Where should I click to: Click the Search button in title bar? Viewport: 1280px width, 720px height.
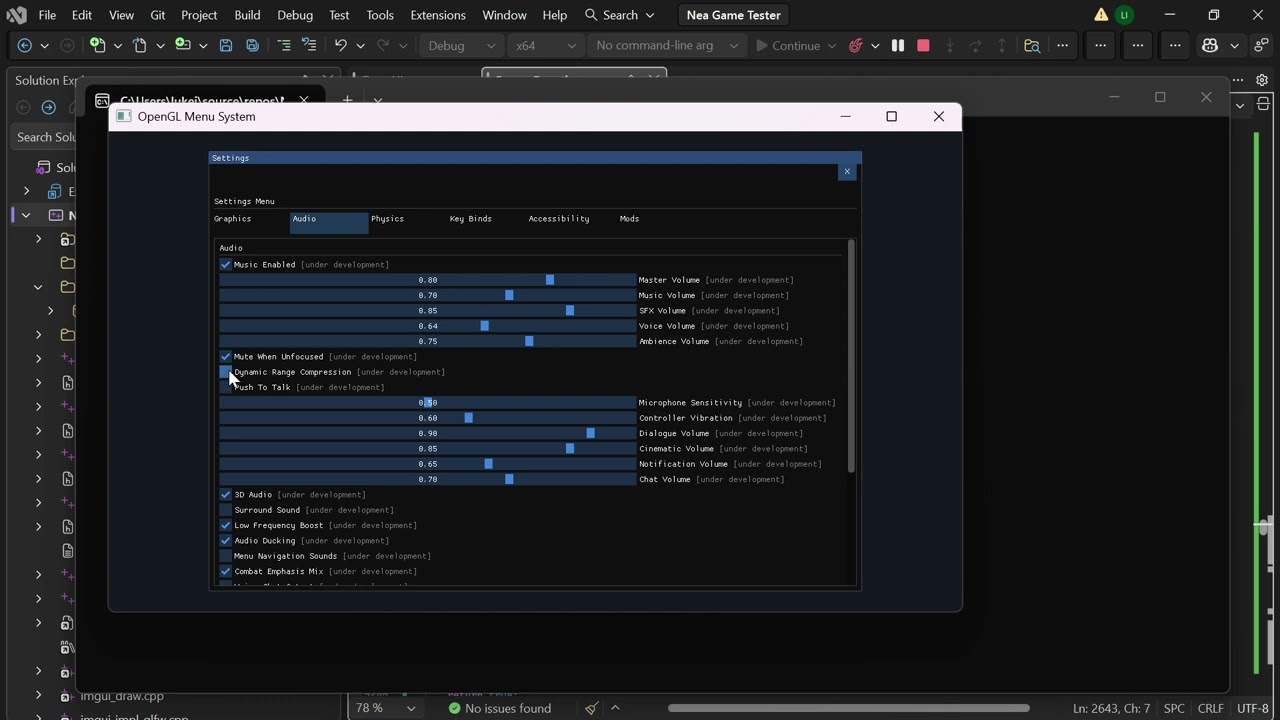[x=620, y=15]
